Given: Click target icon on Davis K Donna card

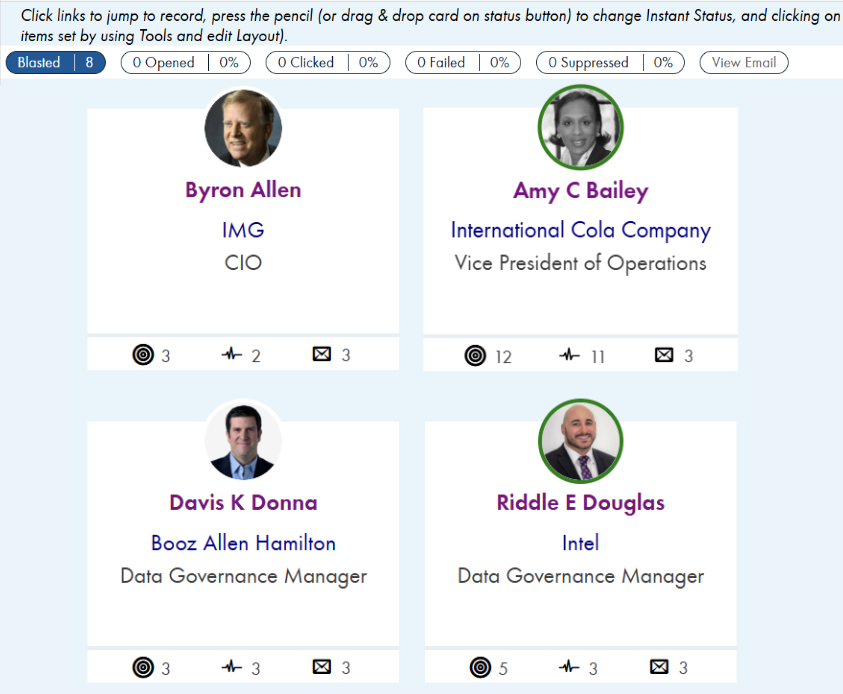Looking at the screenshot, I should tap(143, 667).
